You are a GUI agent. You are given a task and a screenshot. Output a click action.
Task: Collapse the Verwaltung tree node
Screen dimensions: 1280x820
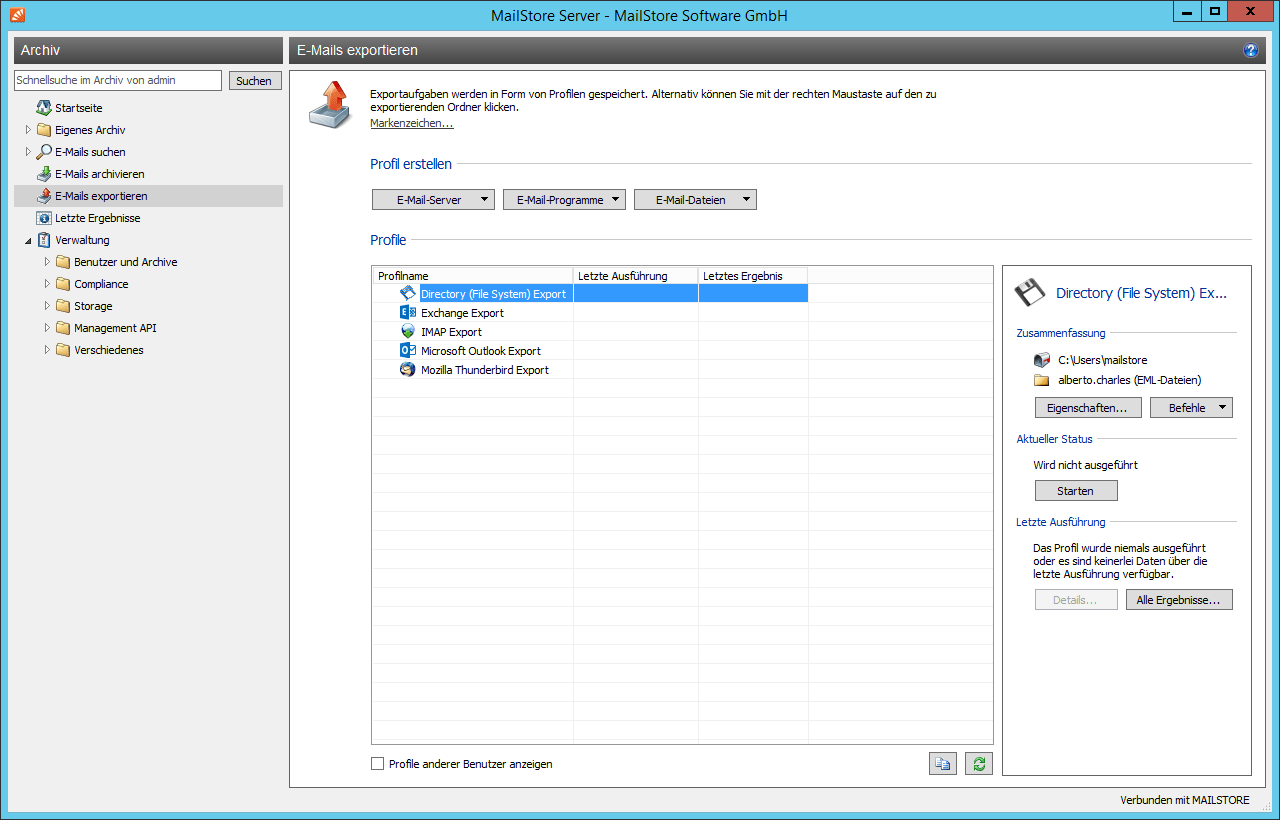click(28, 240)
